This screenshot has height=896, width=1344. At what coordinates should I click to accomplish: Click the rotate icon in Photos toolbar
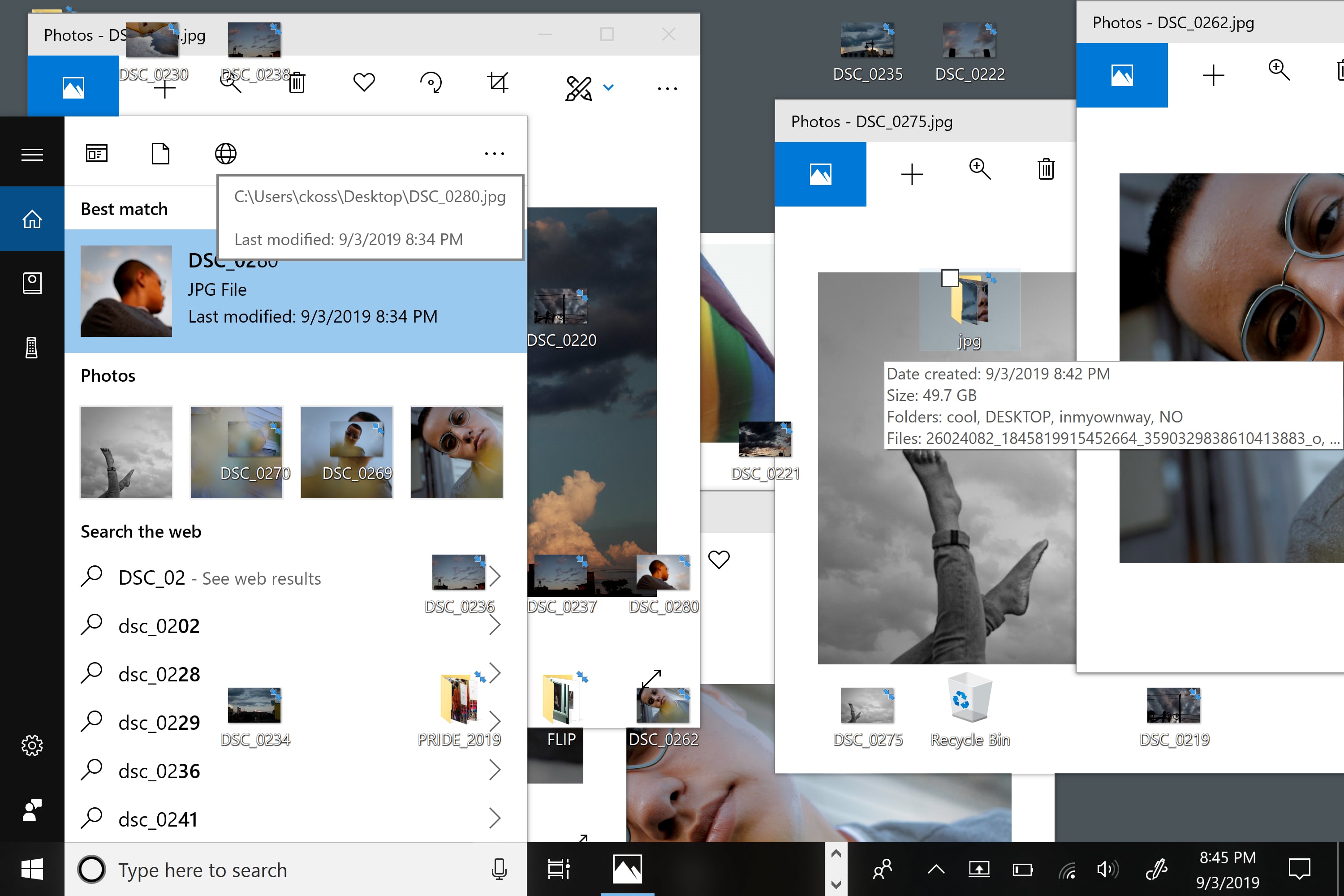pyautogui.click(x=431, y=83)
